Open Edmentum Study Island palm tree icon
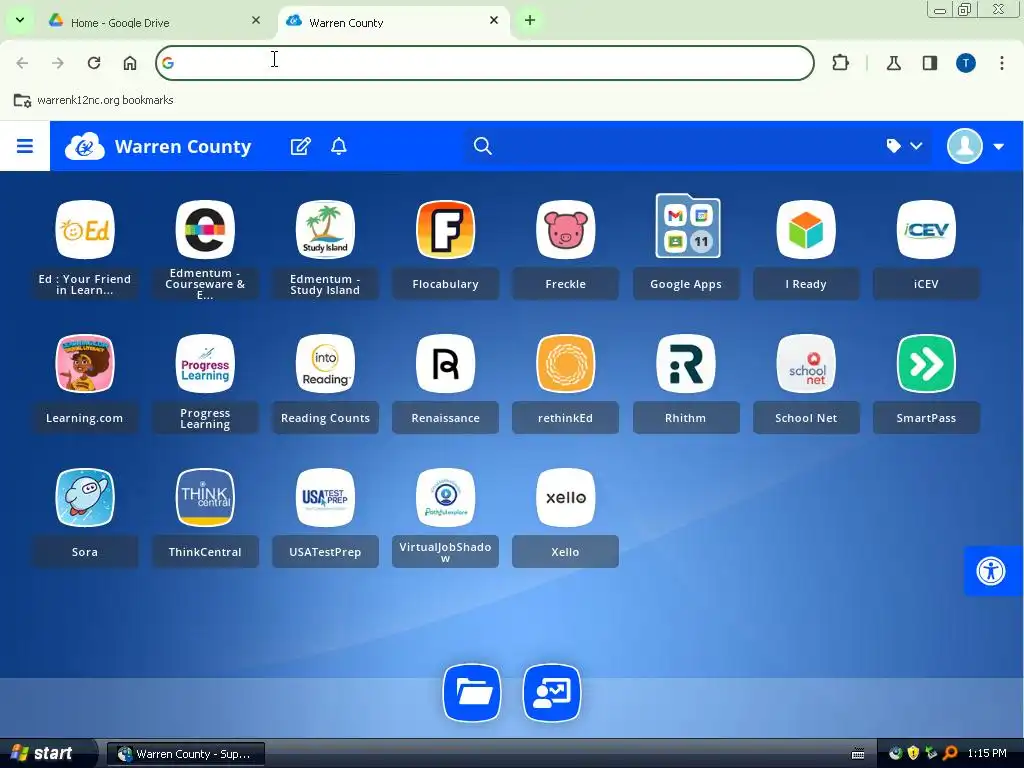Screen dimensions: 1024x768 [325, 230]
